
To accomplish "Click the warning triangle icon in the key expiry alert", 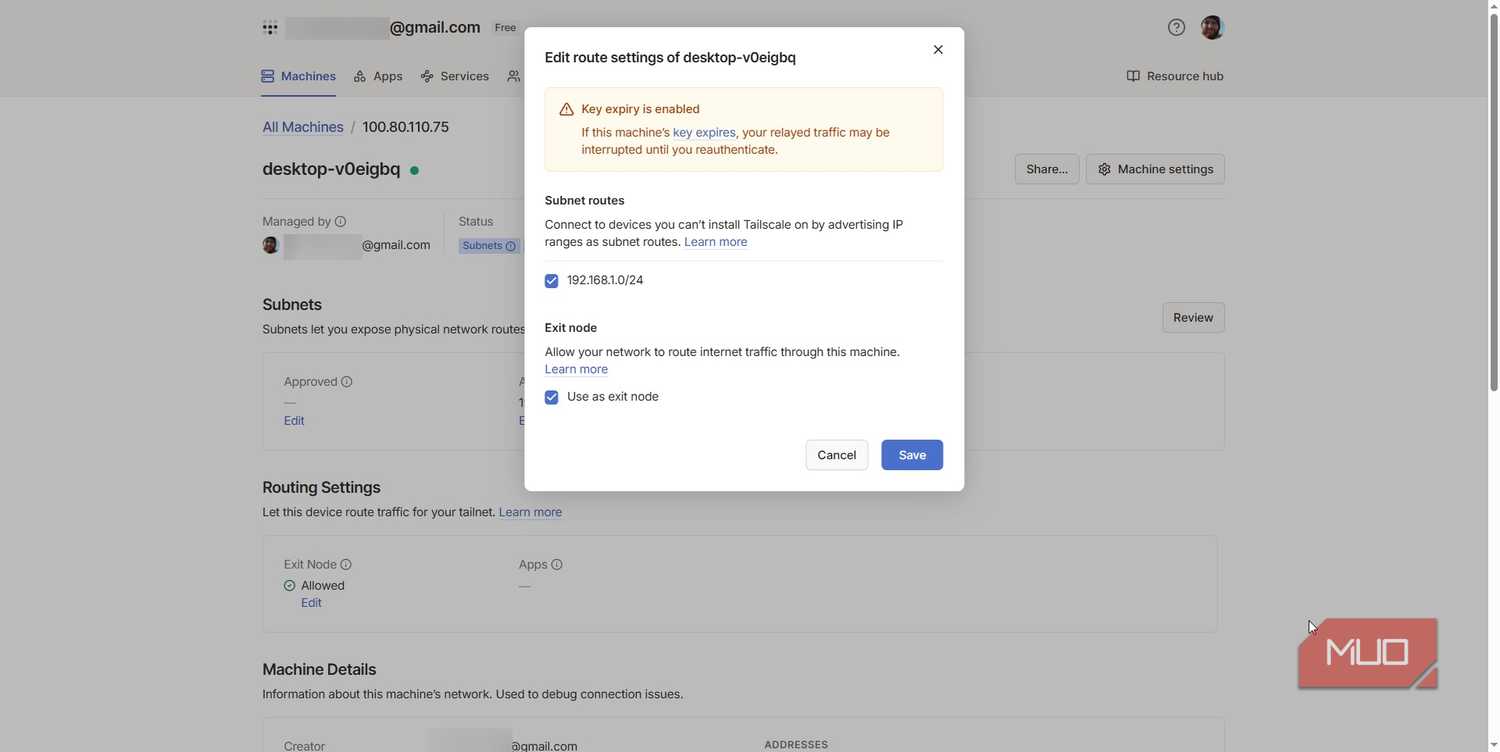I will pyautogui.click(x=566, y=109).
